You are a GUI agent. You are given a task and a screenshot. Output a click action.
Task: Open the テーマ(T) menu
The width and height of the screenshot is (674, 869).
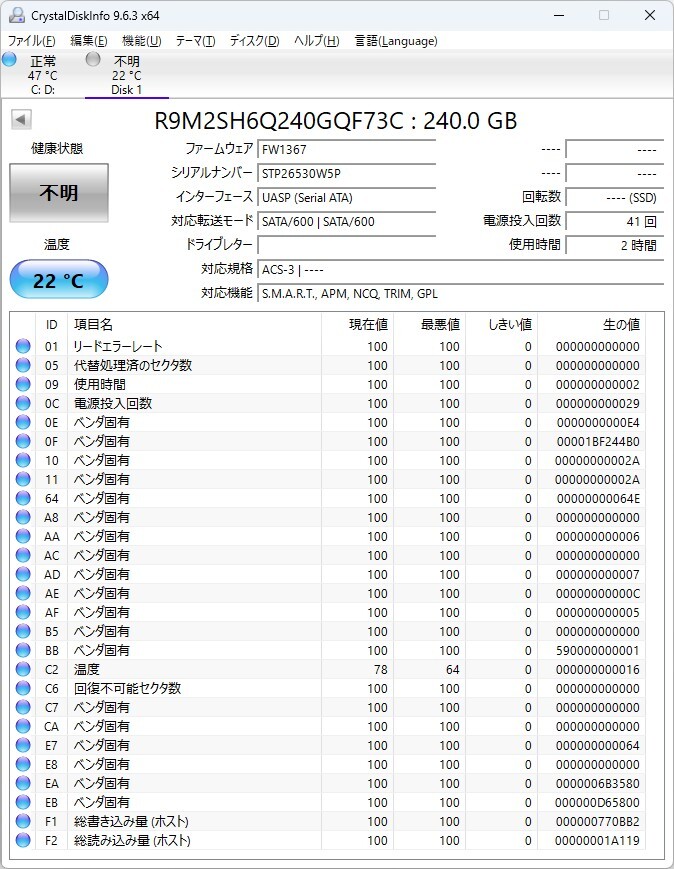195,41
